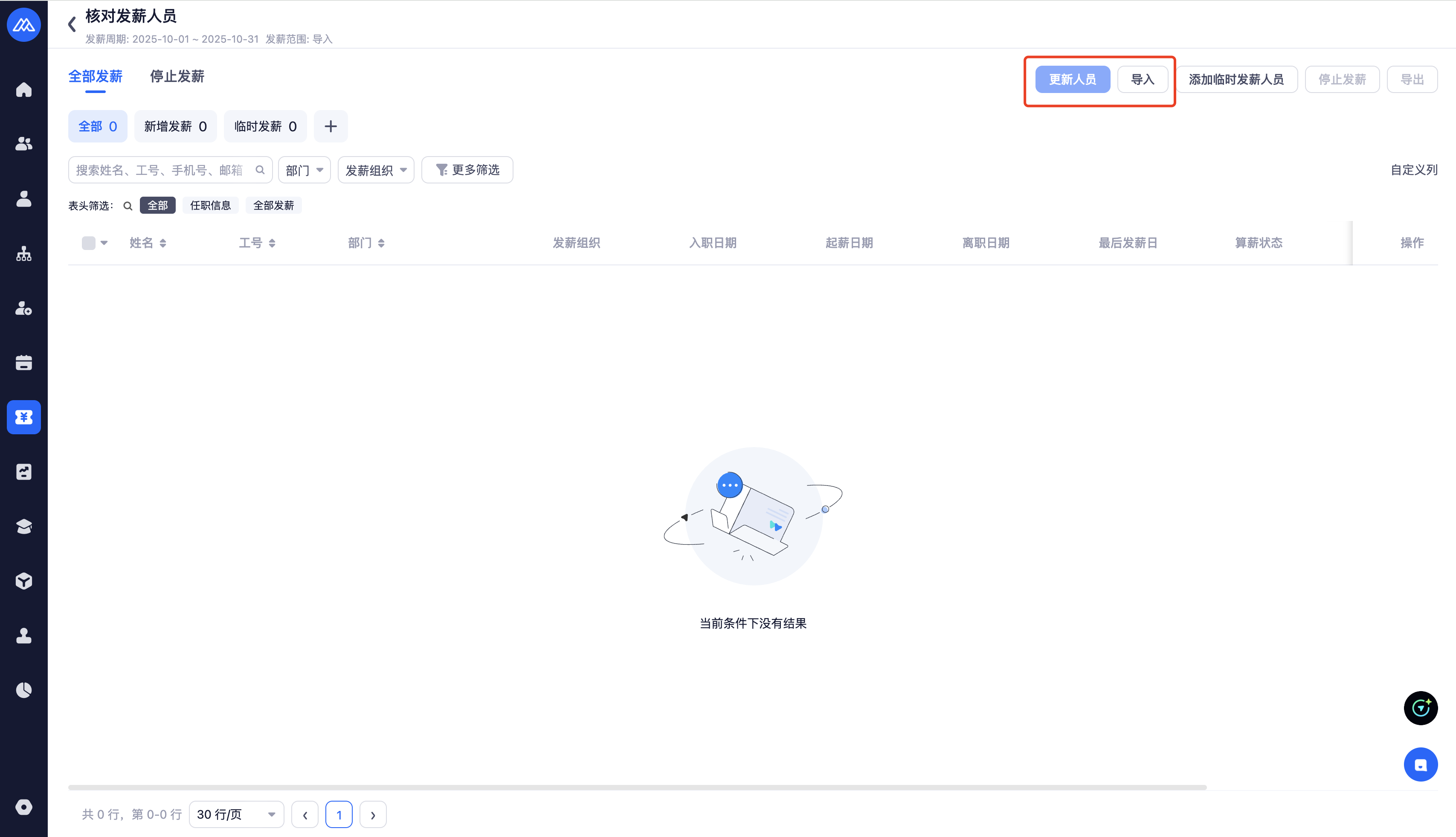Click the header filter search magnifier icon

pos(128,206)
